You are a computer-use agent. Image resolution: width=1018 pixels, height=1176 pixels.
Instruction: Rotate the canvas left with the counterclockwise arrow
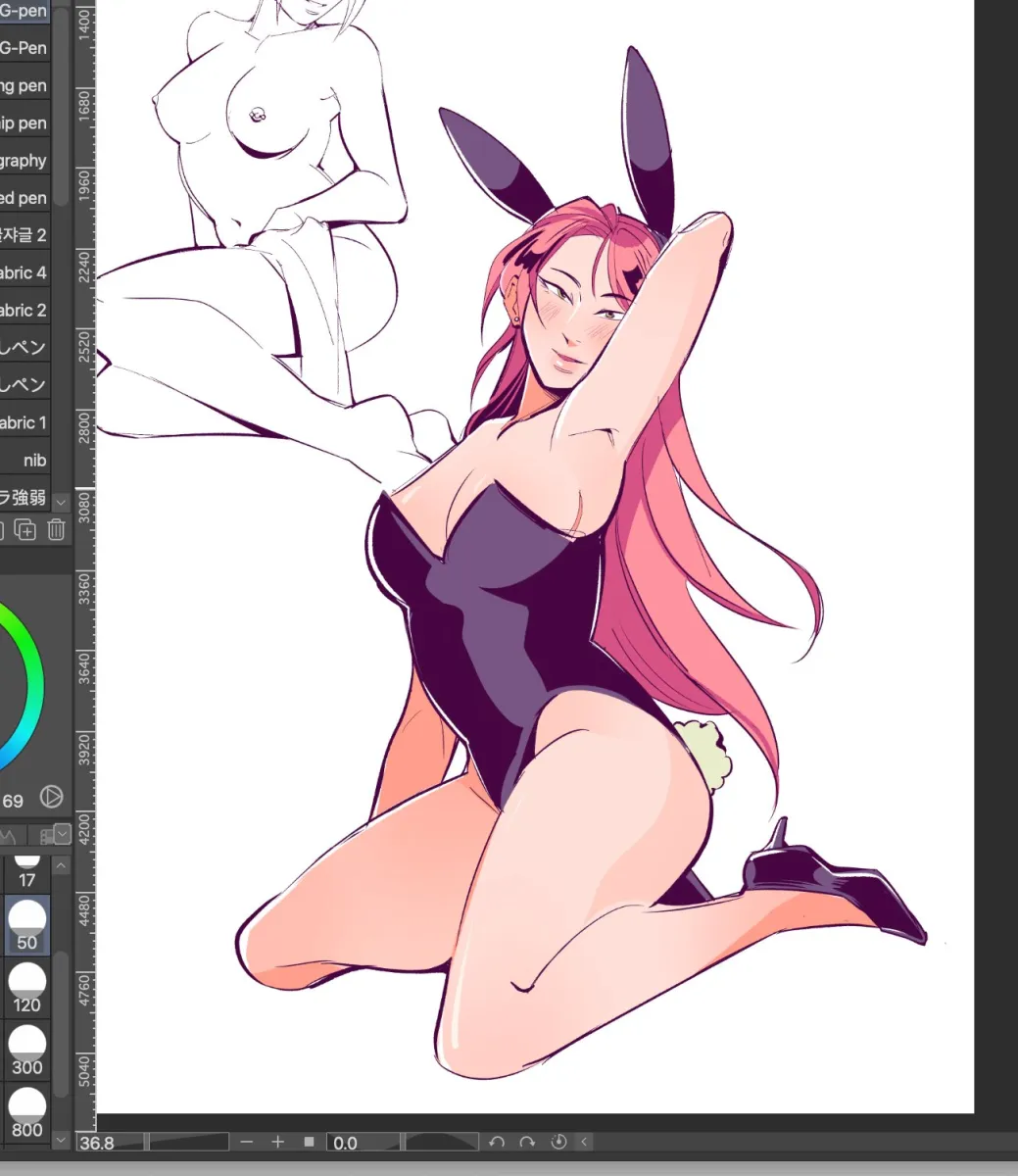point(497,1142)
